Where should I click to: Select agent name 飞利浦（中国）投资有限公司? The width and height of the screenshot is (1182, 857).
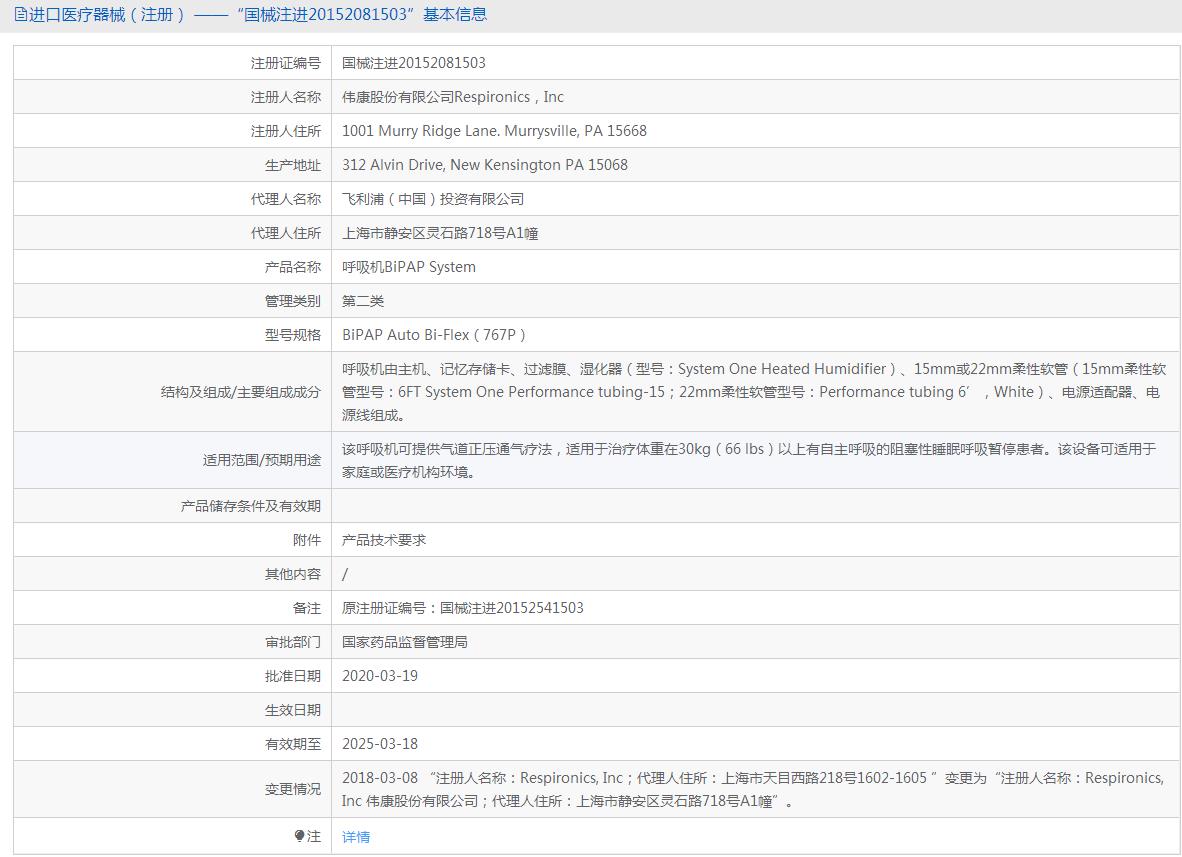[x=433, y=199]
